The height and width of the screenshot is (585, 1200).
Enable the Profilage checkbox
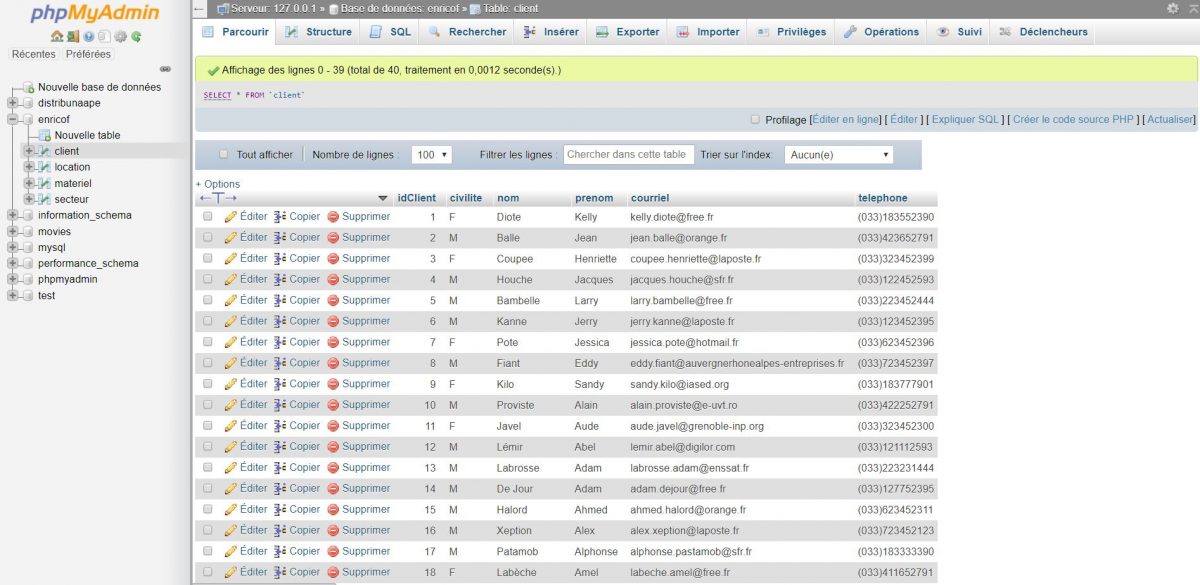[755, 119]
